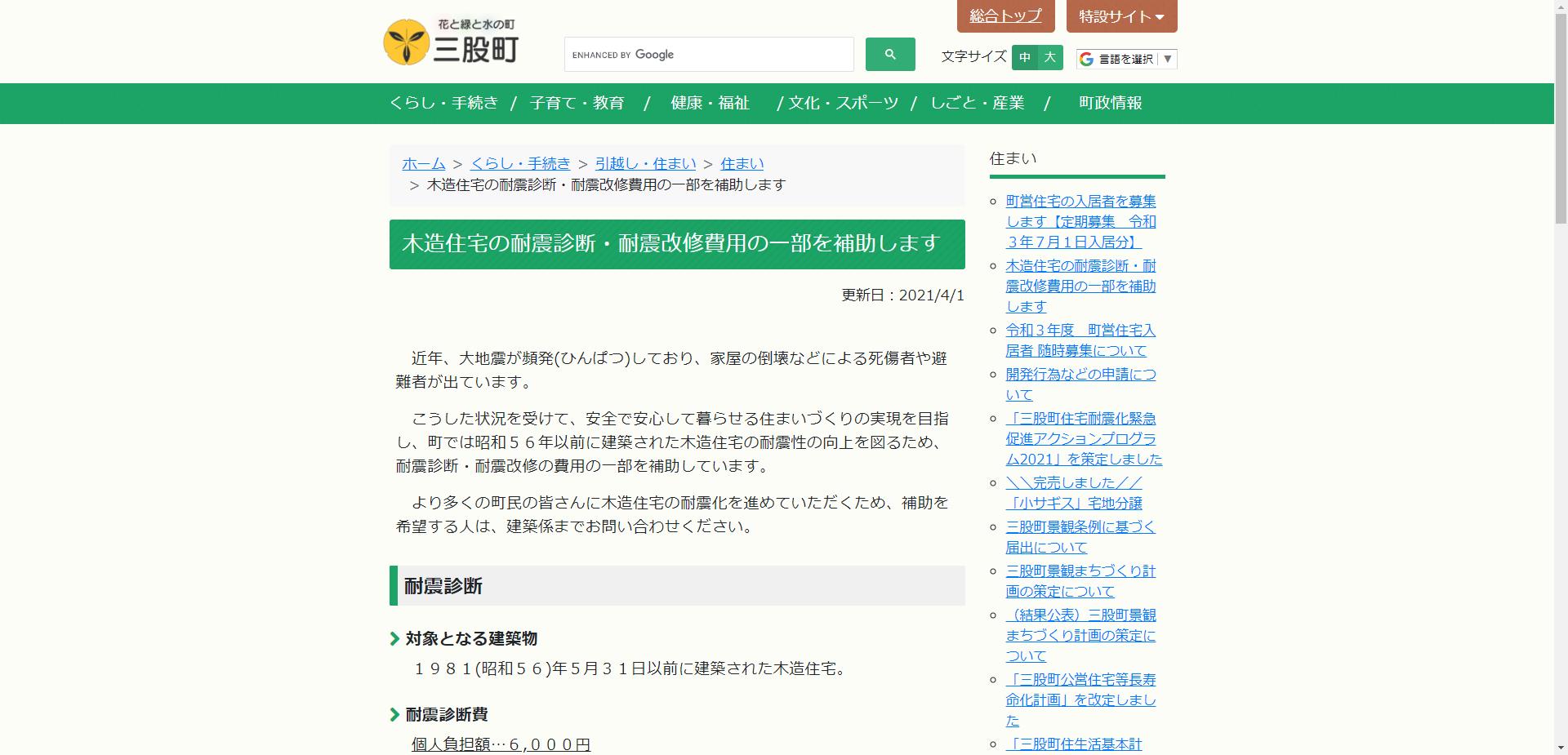Image resolution: width=1568 pixels, height=755 pixels.
Task: Open the 健康・福祉 navigation menu
Action: pyautogui.click(x=709, y=104)
